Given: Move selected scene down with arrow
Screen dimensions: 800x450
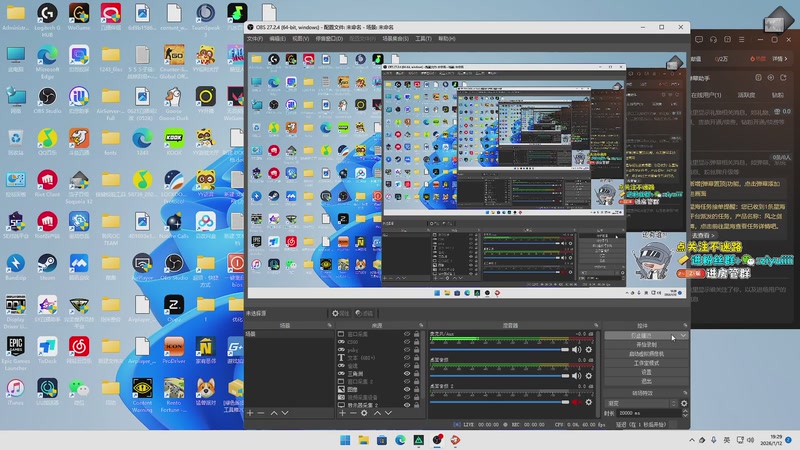Looking at the screenshot, I should pyautogui.click(x=285, y=412).
